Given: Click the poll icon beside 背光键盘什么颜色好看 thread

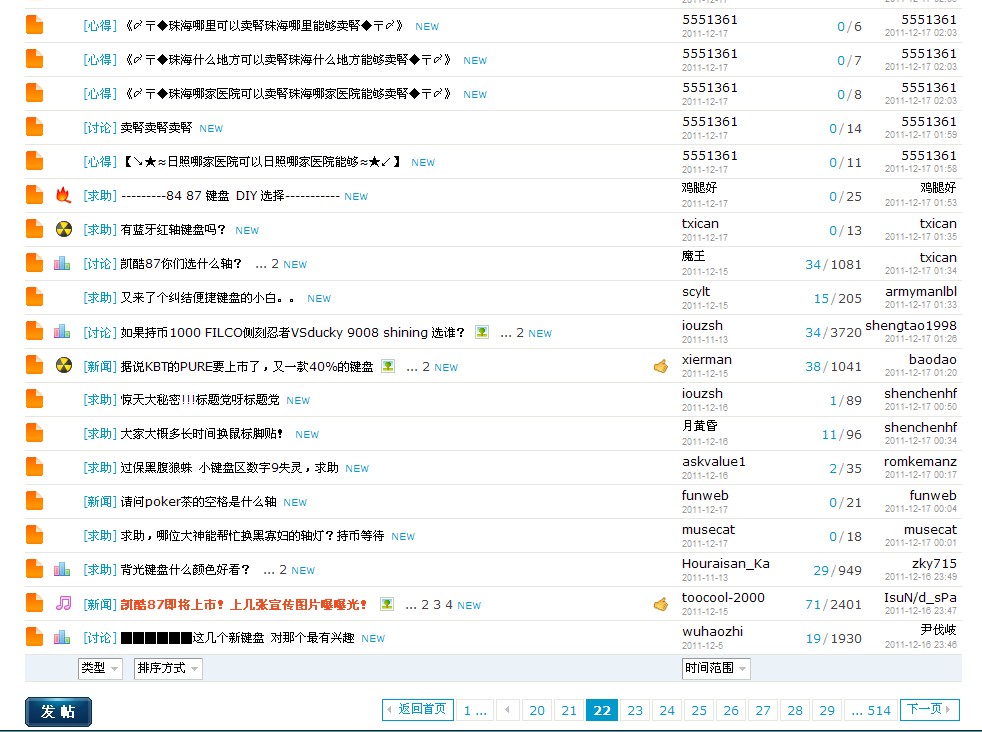Looking at the screenshot, I should pyautogui.click(x=63, y=570).
